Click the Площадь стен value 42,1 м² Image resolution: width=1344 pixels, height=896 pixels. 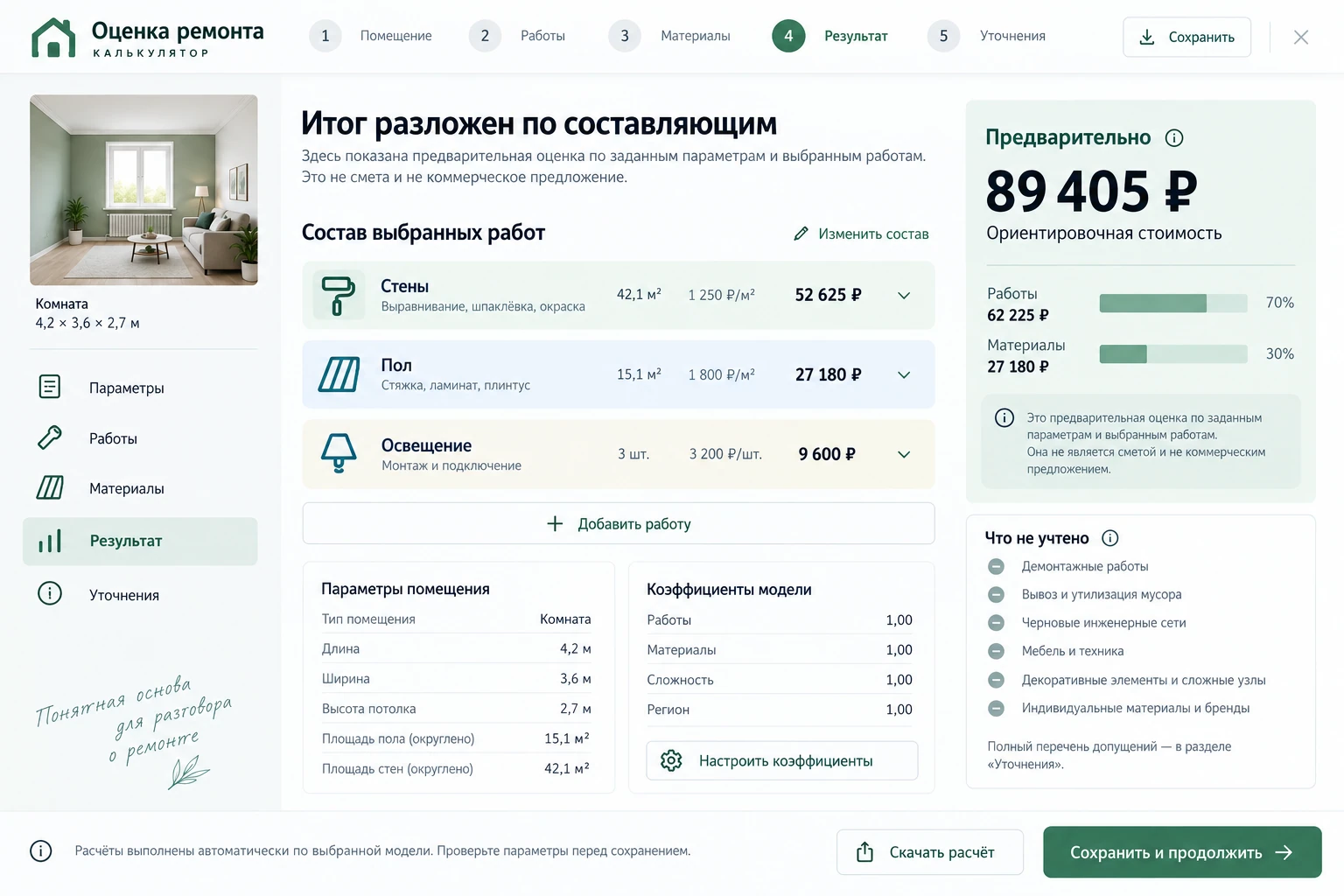click(x=567, y=768)
